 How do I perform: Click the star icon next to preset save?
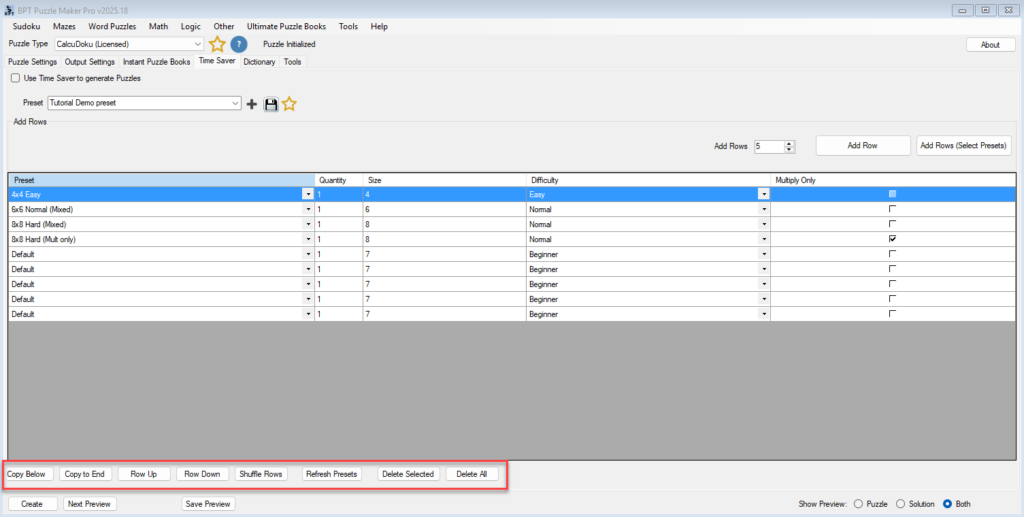tap(289, 104)
